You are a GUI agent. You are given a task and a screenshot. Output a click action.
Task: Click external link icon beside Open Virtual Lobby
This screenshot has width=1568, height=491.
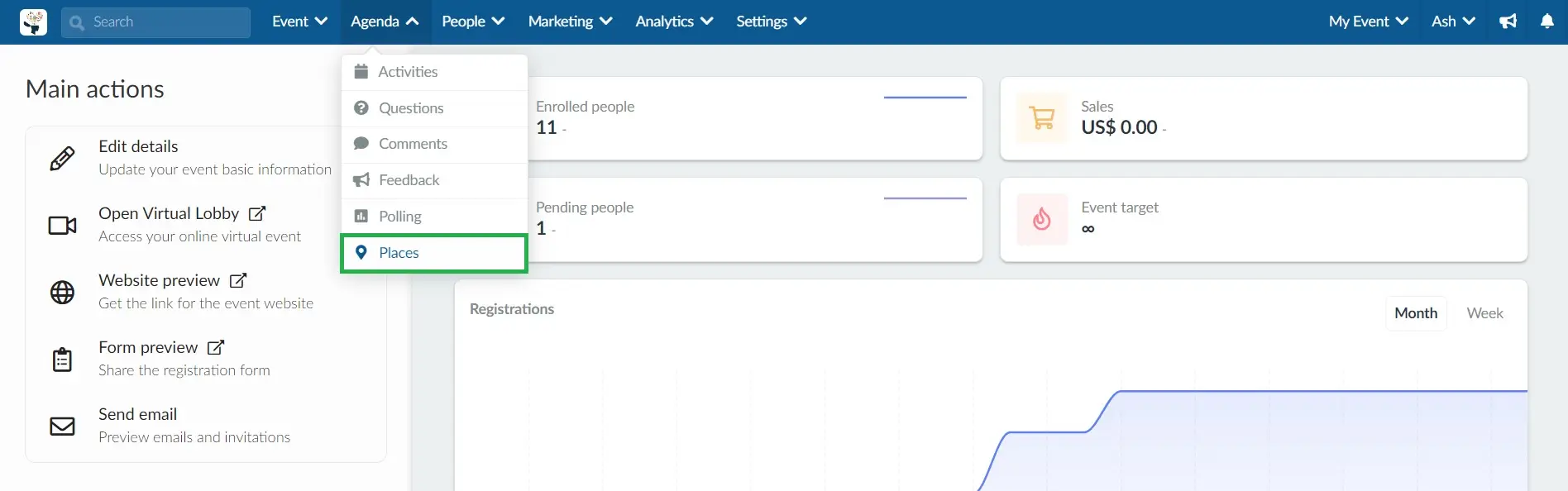pyautogui.click(x=257, y=213)
